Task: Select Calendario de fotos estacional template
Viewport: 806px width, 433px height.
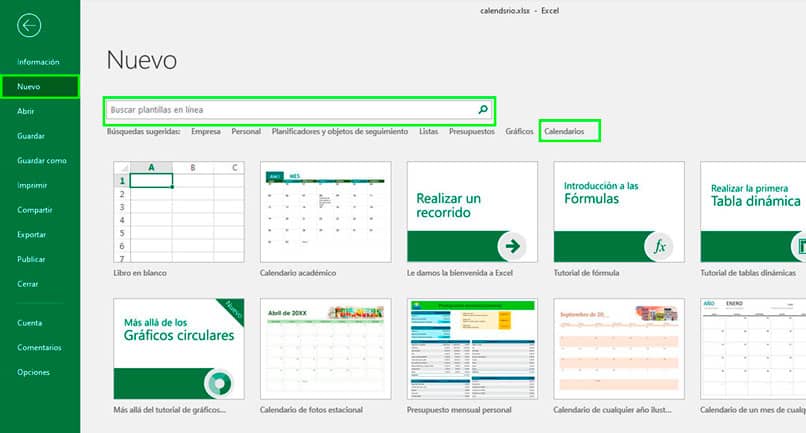Action: click(x=325, y=349)
